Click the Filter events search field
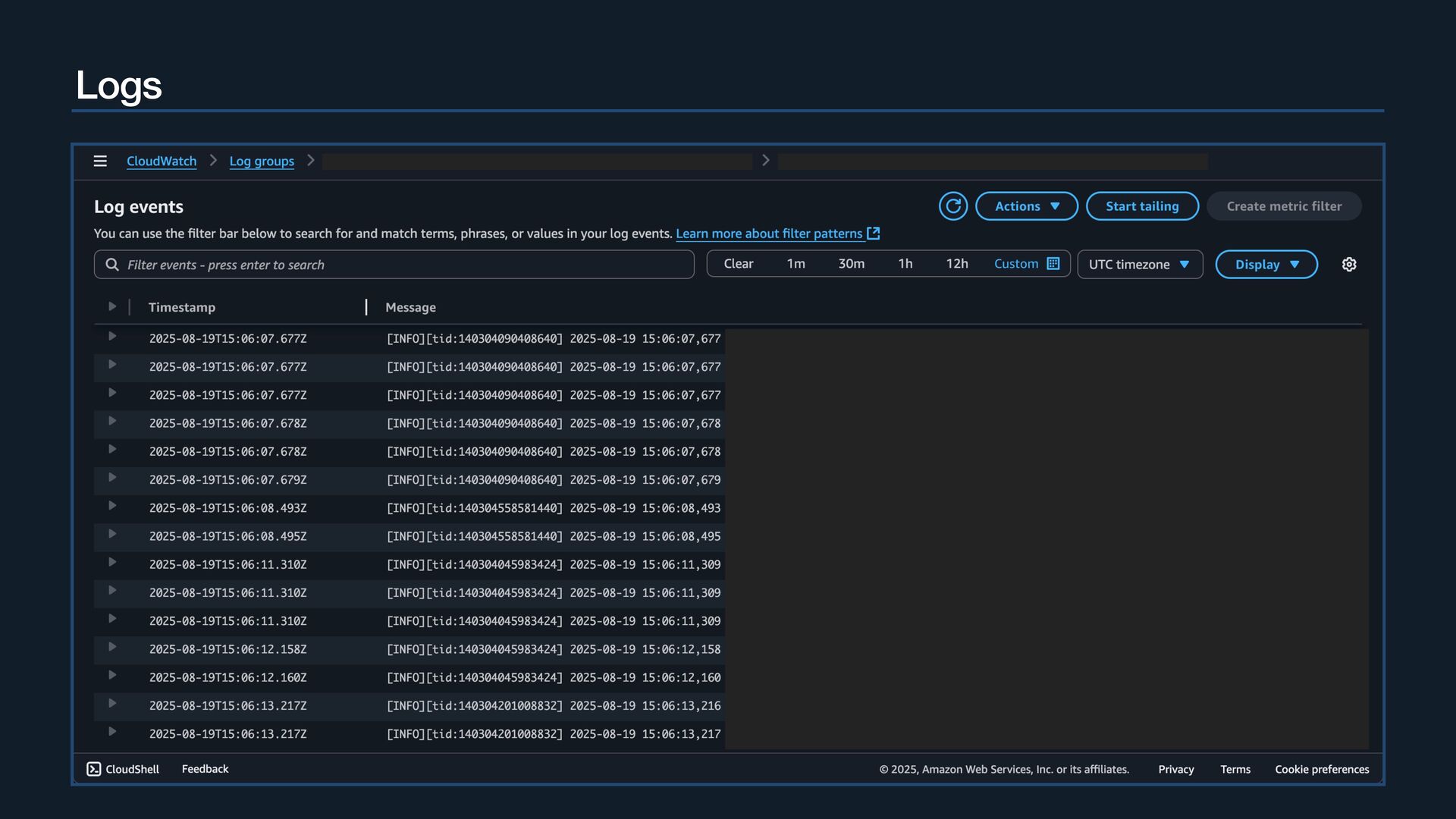This screenshot has width=1456, height=819. [394, 265]
